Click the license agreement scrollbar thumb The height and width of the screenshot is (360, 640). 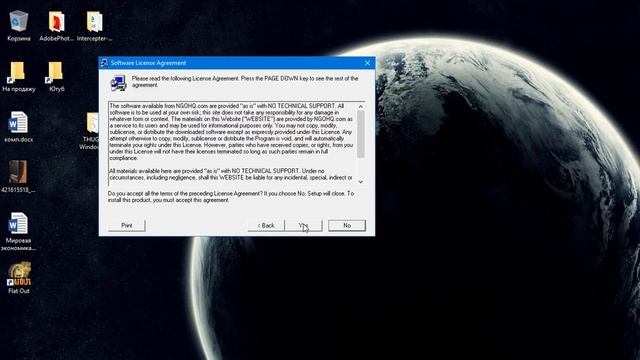[x=361, y=134]
